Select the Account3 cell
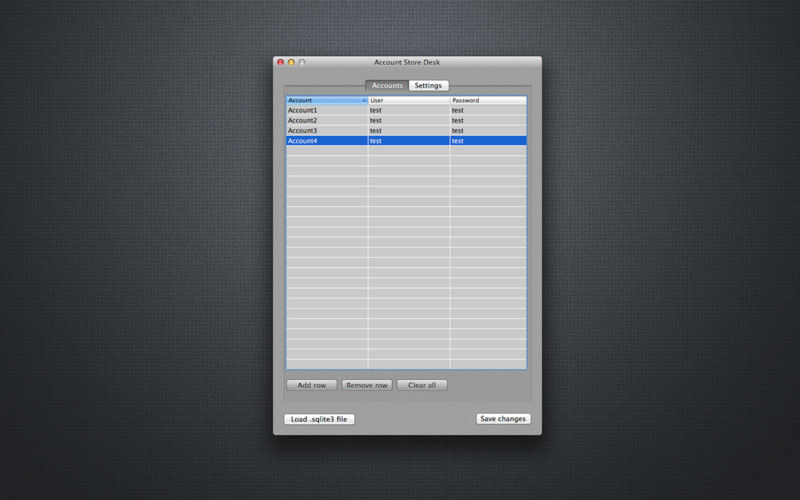 click(x=327, y=131)
